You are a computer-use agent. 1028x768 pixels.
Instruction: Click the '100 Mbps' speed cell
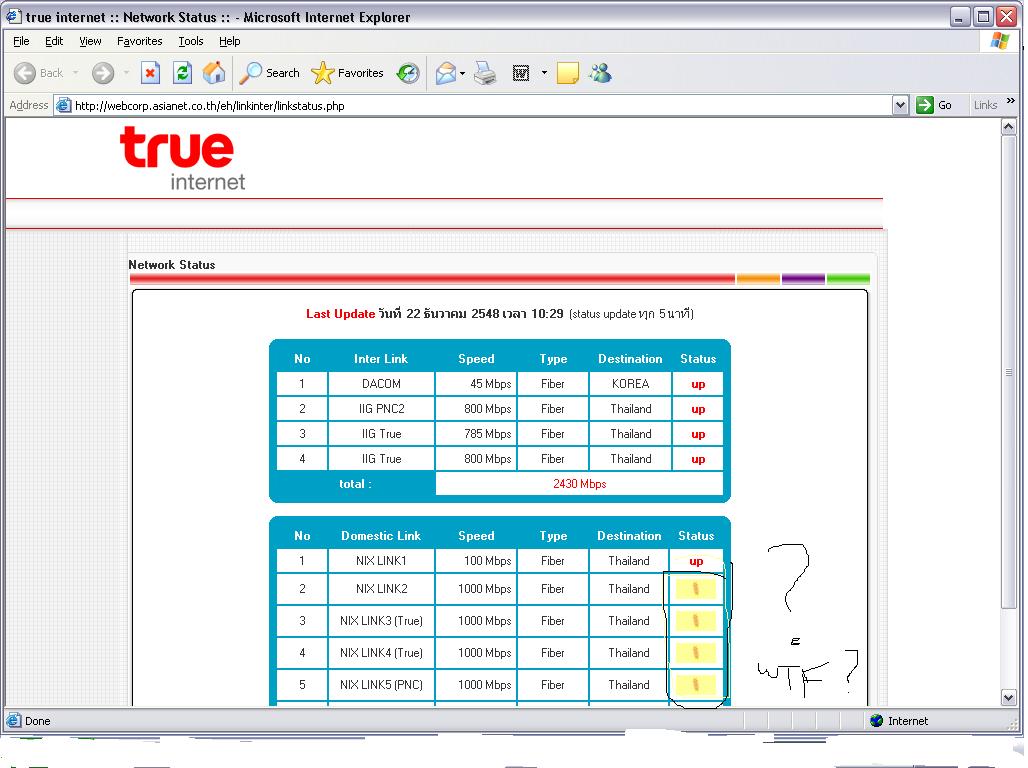(476, 561)
